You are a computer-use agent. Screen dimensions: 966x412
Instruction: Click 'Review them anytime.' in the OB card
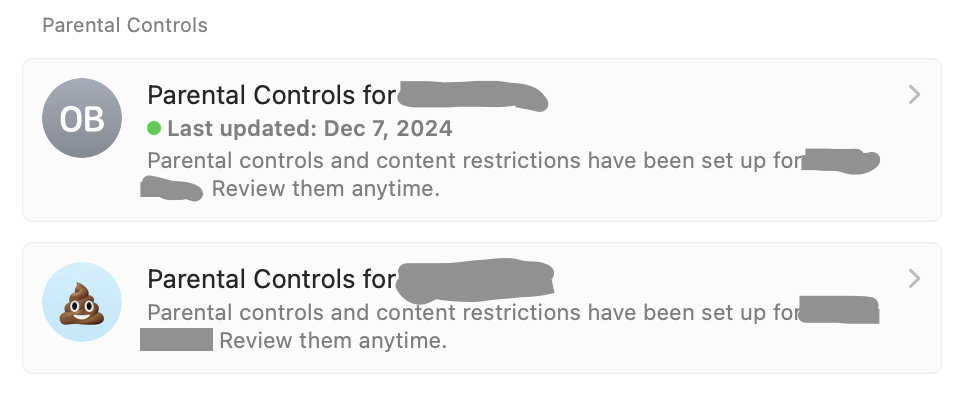pos(326,188)
